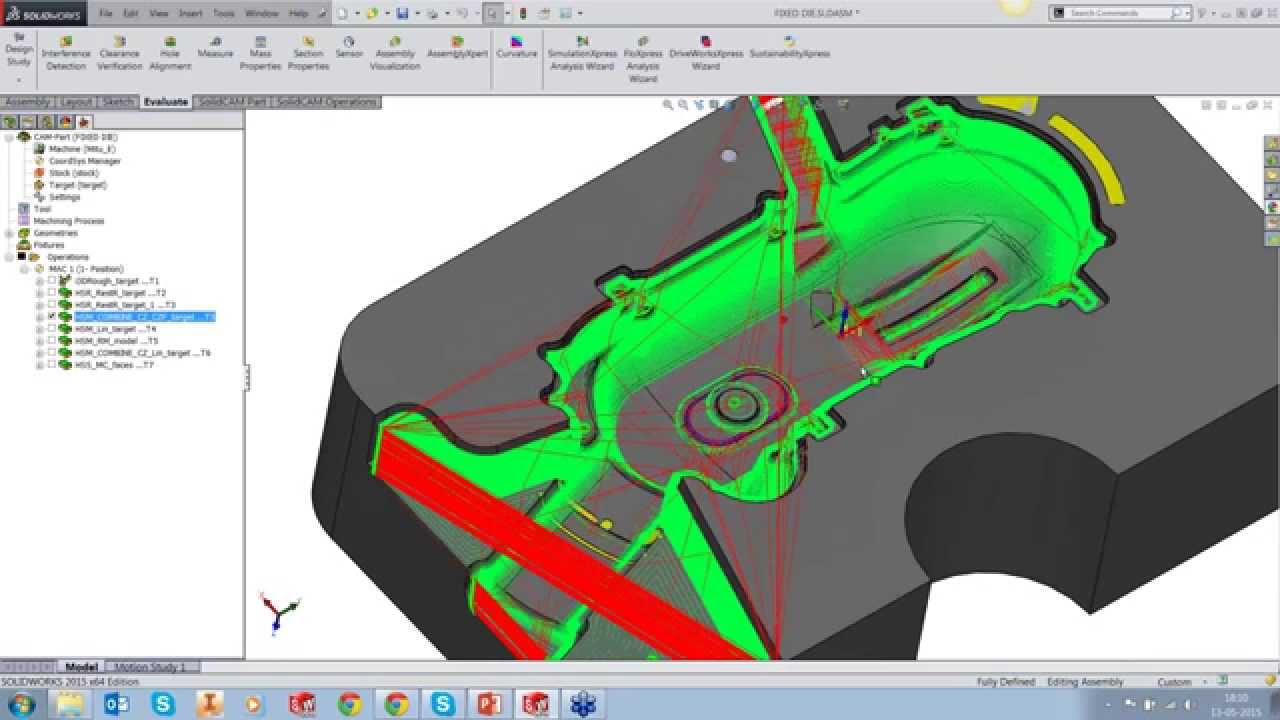Toggle the Operations black checkbox
The height and width of the screenshot is (720, 1280).
pyautogui.click(x=21, y=257)
